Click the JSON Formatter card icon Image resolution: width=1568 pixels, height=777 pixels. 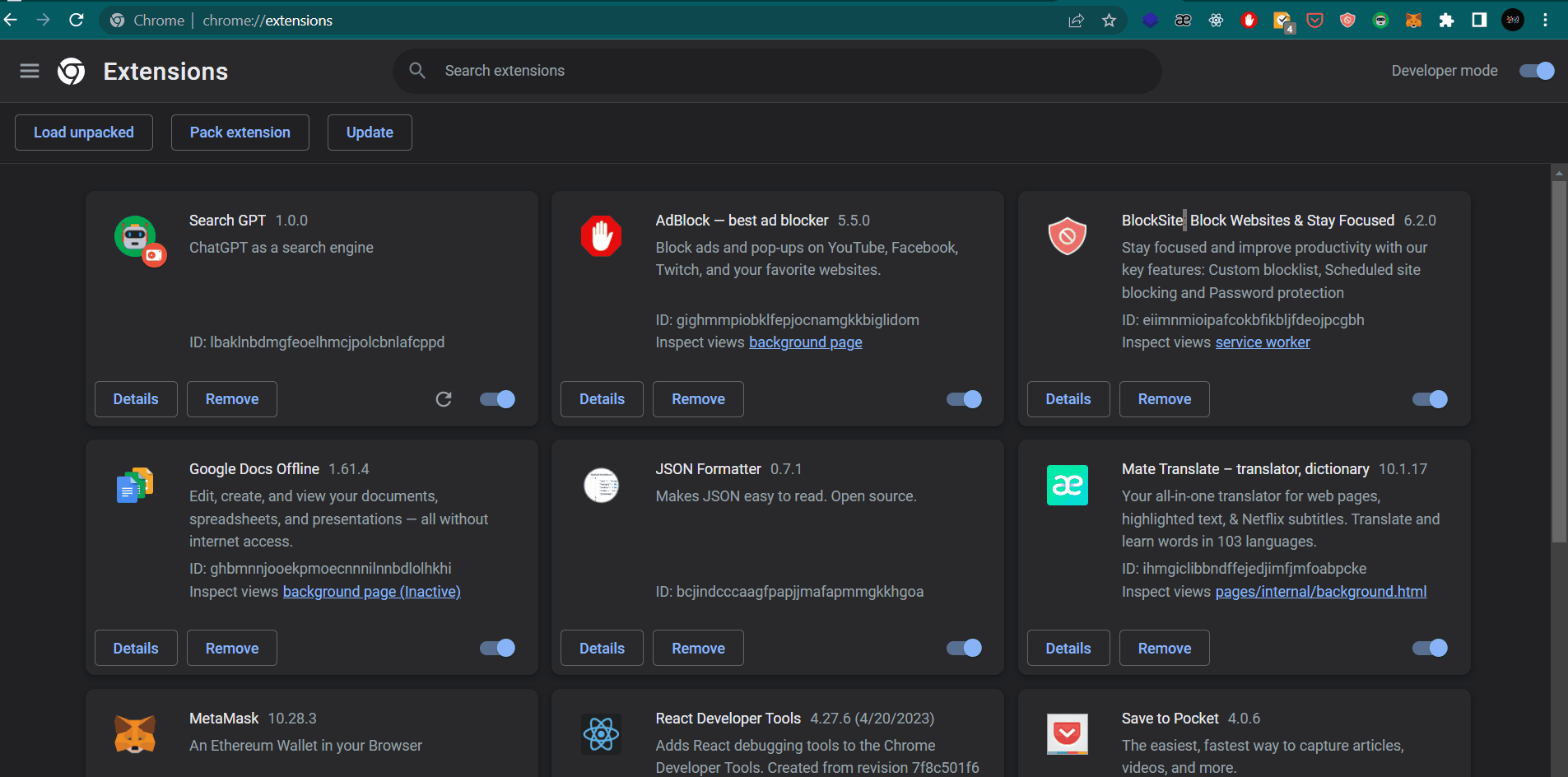point(602,485)
